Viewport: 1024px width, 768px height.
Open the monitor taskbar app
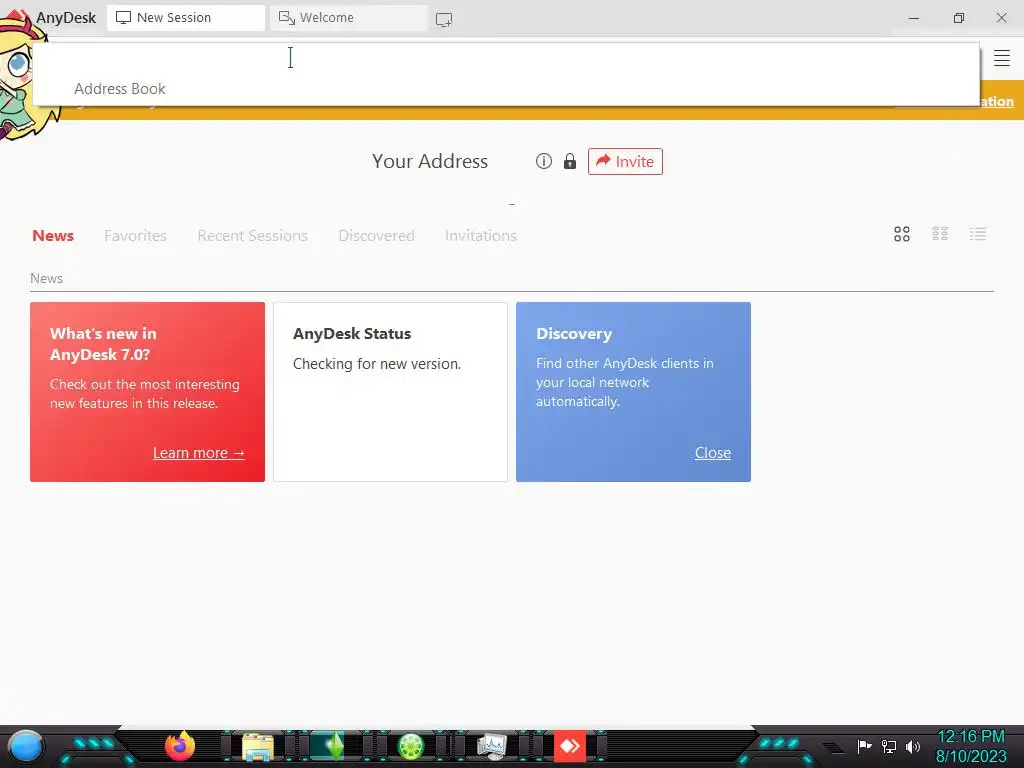tap(491, 746)
